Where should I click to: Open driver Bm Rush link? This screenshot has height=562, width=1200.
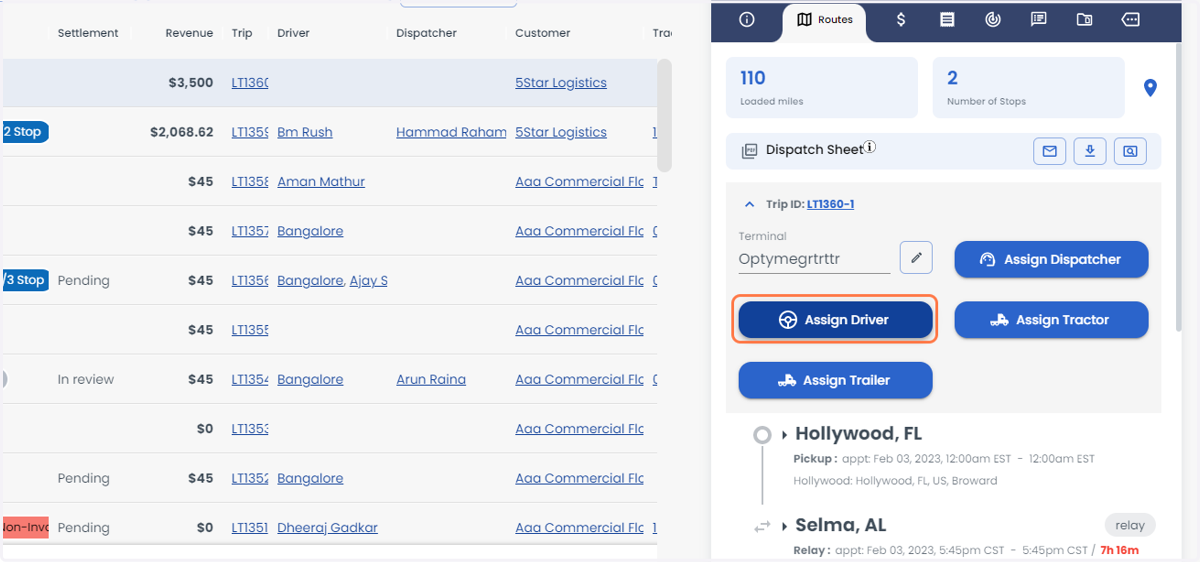pos(305,132)
